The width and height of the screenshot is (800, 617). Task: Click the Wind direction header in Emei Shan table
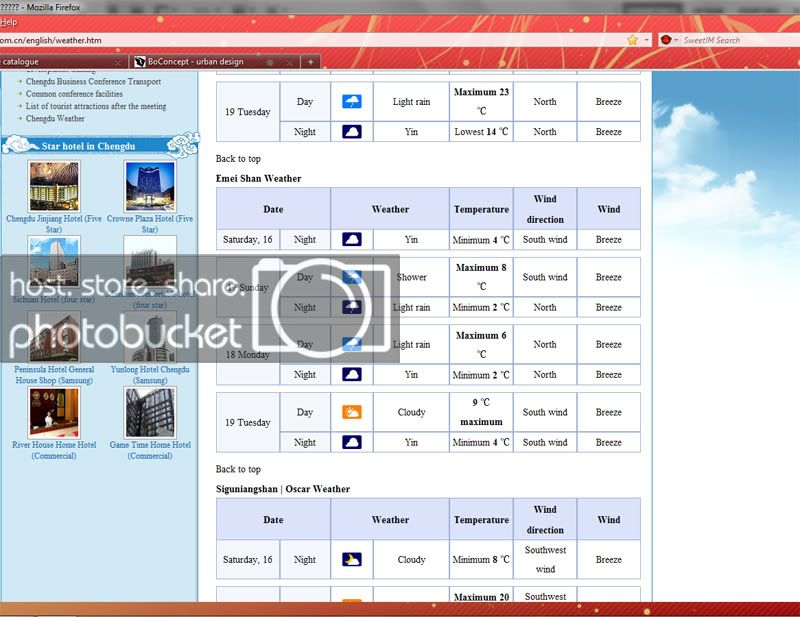[x=545, y=209]
